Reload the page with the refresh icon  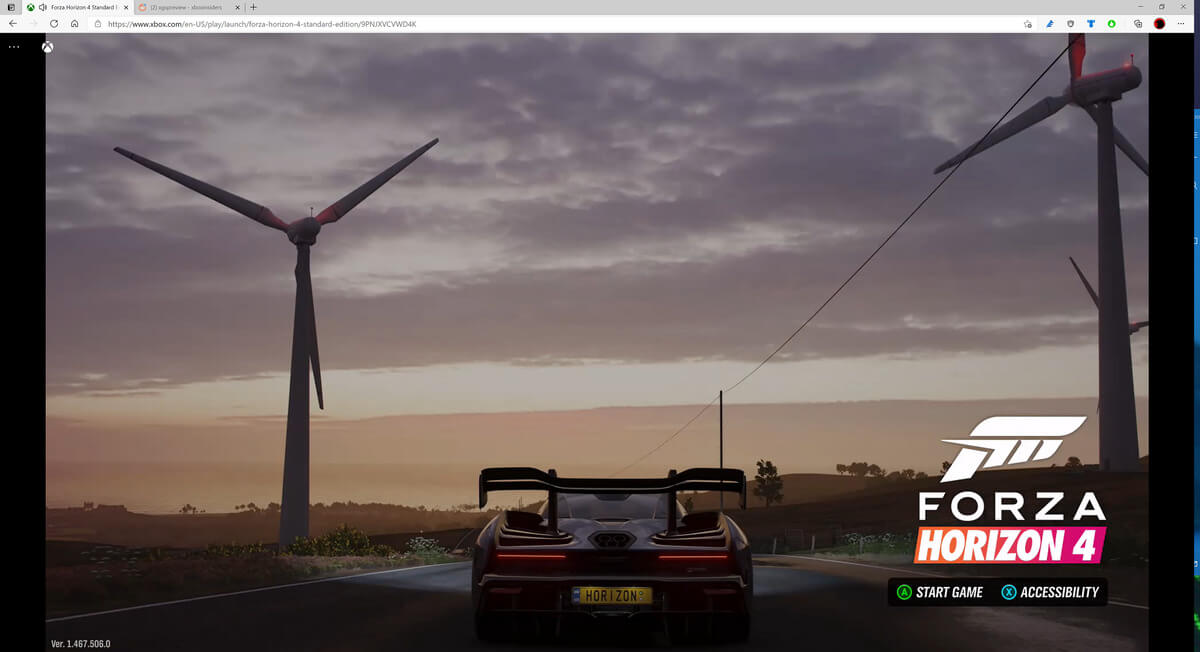[x=54, y=23]
